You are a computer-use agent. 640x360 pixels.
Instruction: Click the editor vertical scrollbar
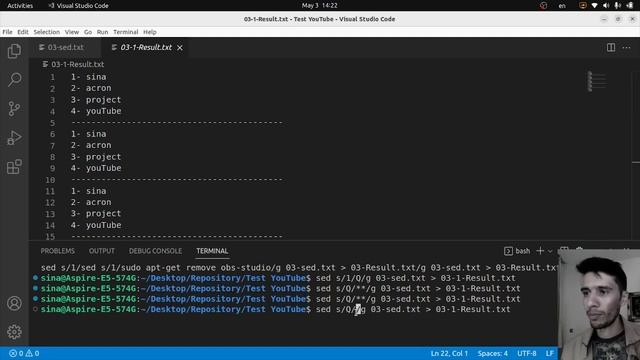pos(636,155)
